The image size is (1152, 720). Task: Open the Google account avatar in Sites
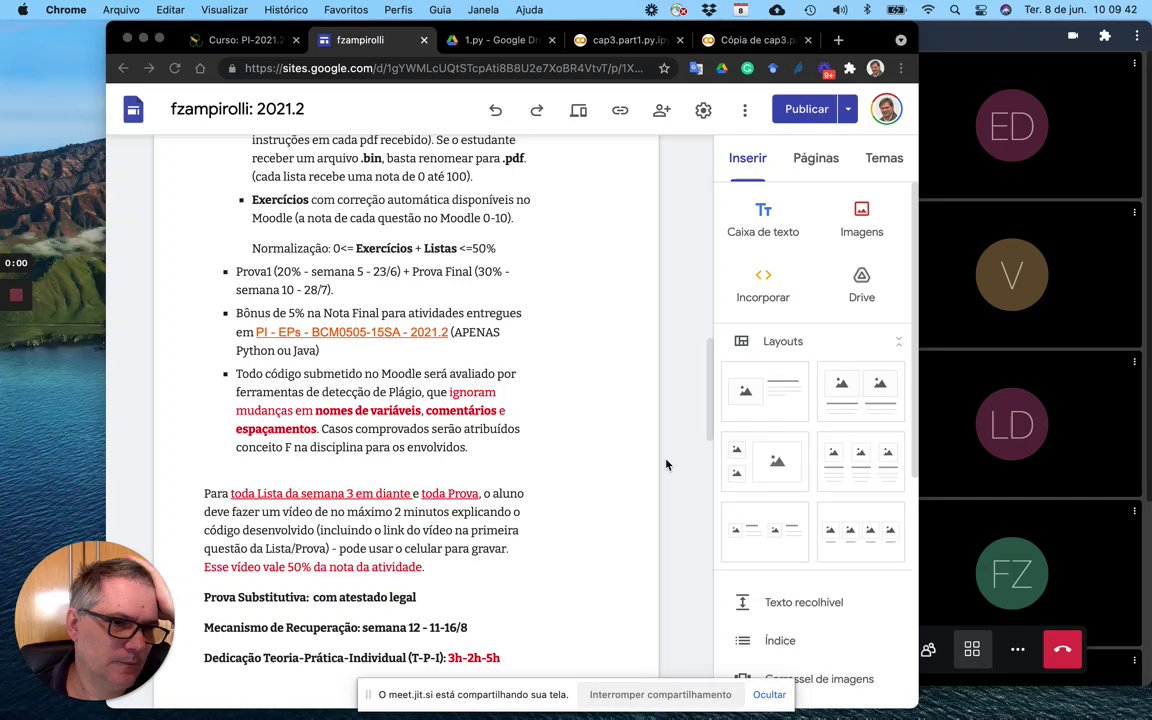[886, 109]
